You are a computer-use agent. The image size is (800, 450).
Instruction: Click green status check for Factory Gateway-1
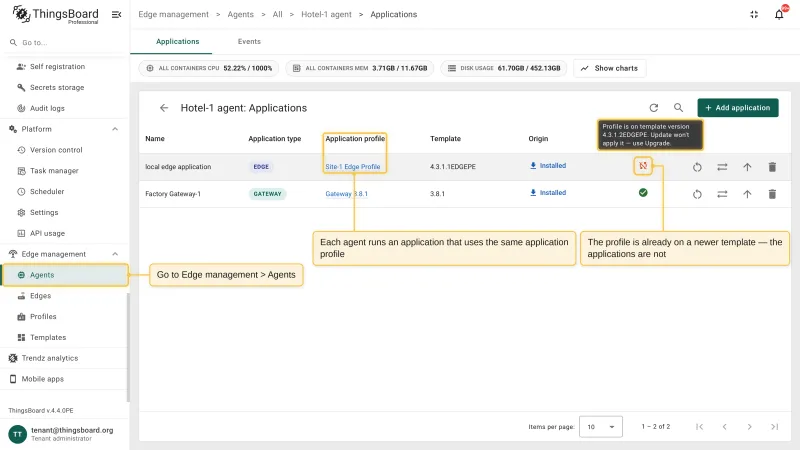point(643,193)
